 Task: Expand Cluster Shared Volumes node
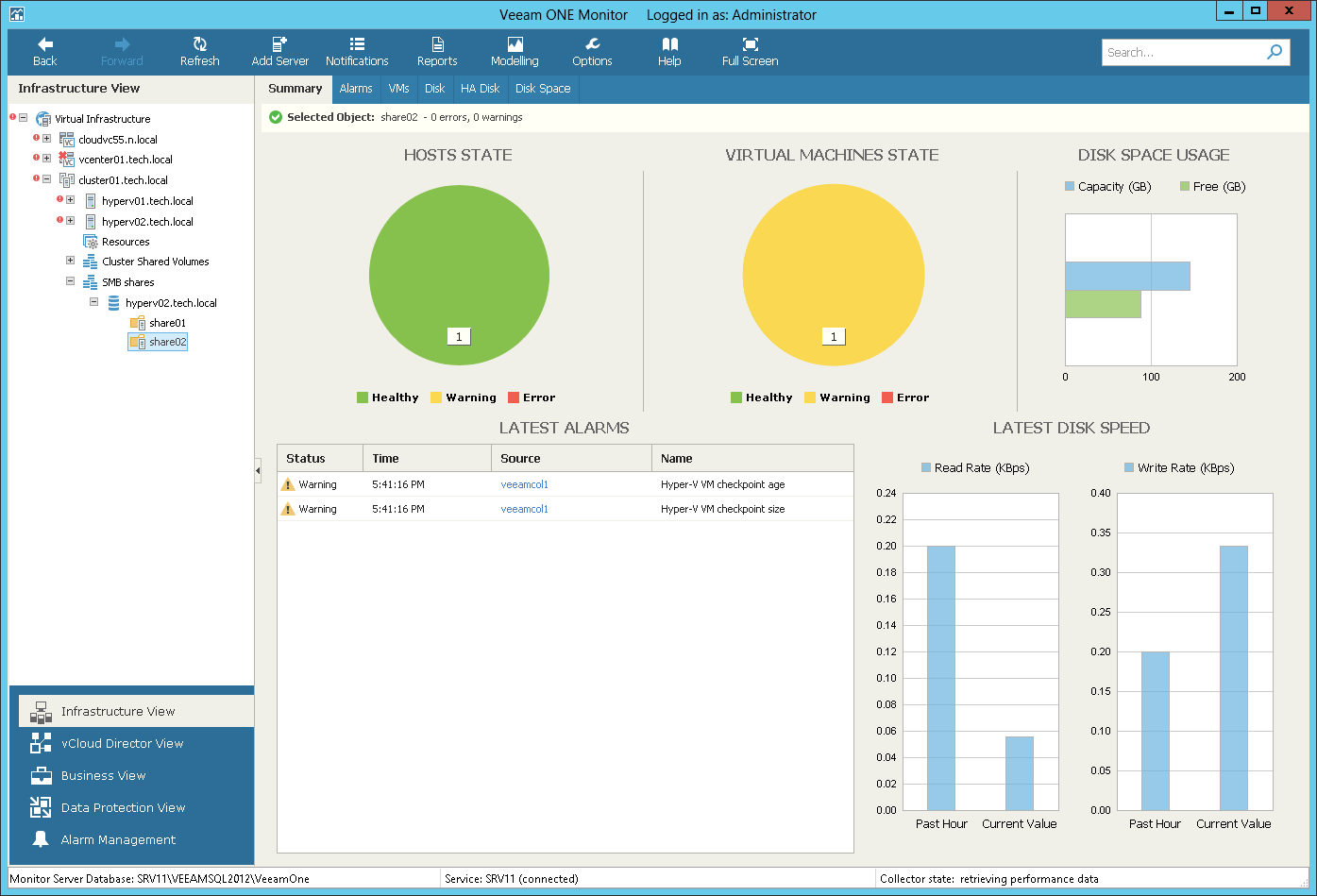click(71, 261)
